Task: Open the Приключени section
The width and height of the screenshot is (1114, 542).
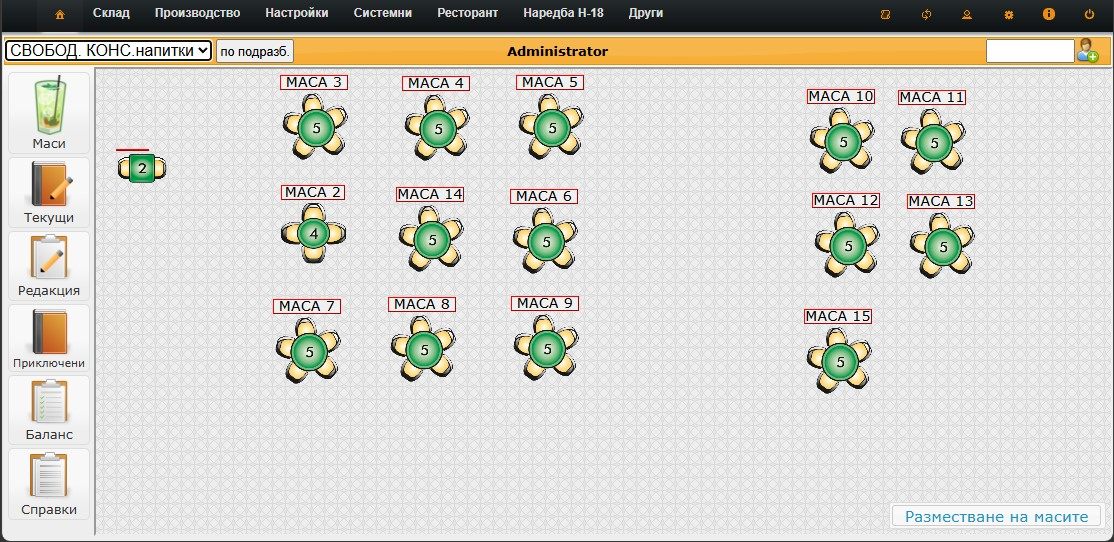Action: click(49, 339)
